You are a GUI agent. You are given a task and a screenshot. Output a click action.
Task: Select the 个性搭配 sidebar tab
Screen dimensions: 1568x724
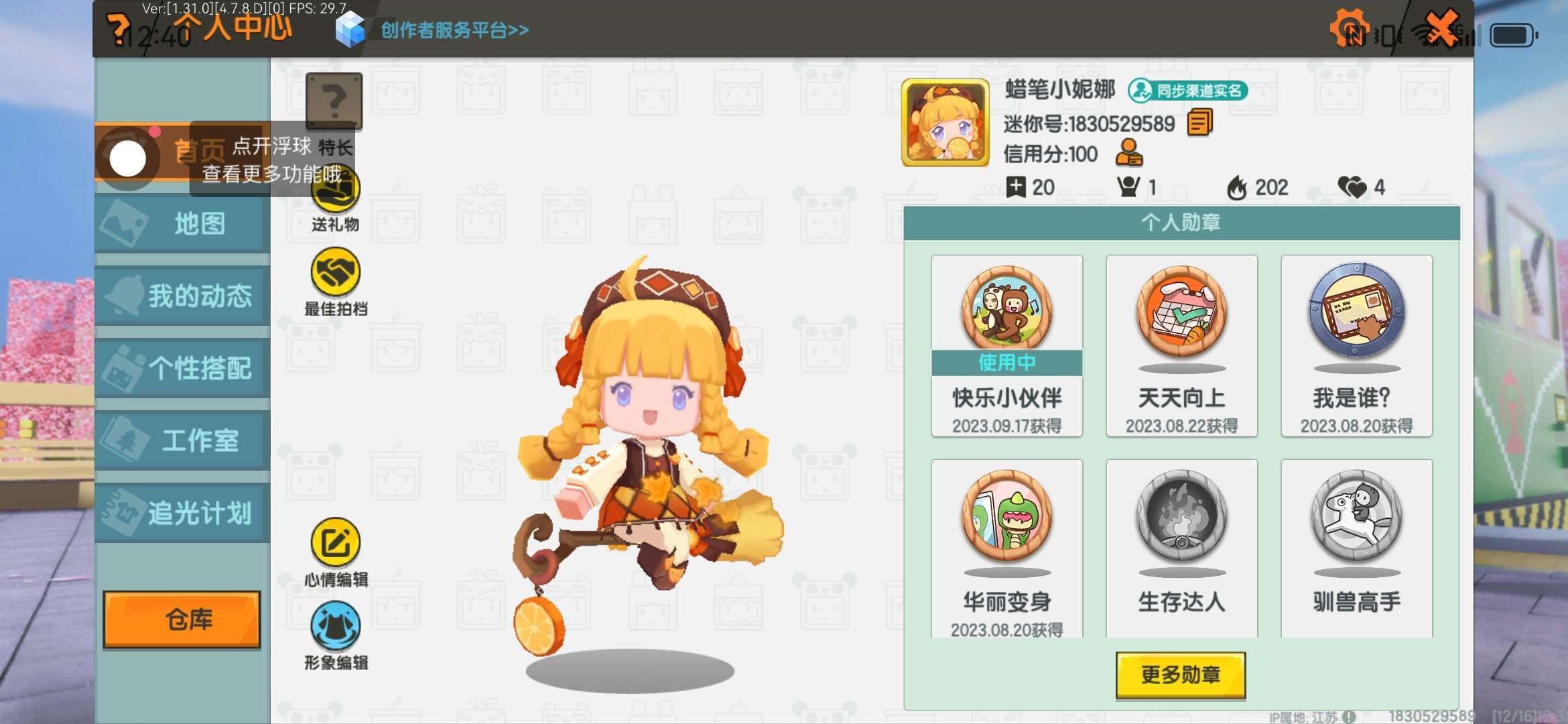pyautogui.click(x=182, y=368)
